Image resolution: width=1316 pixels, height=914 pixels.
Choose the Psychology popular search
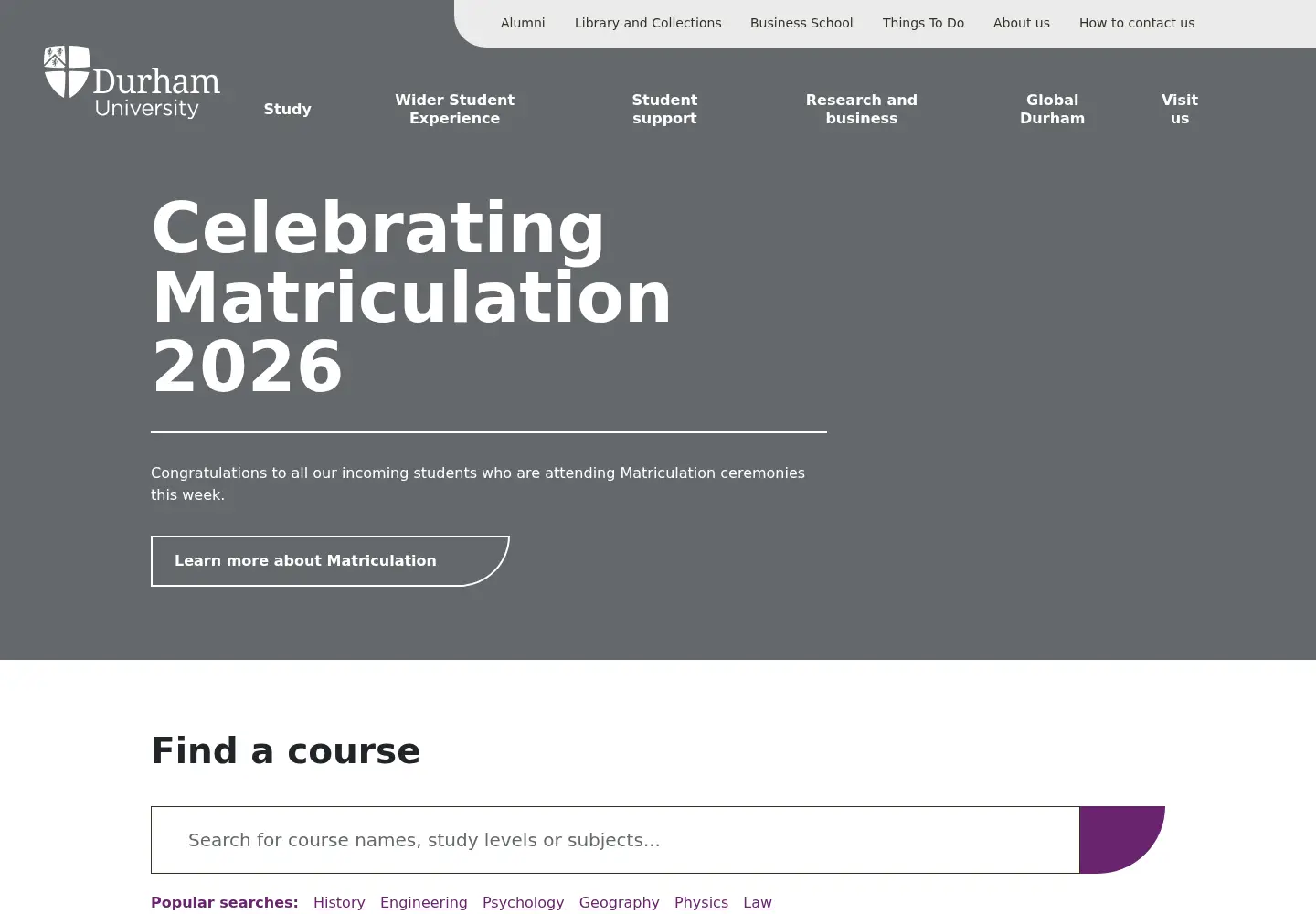pyautogui.click(x=524, y=902)
